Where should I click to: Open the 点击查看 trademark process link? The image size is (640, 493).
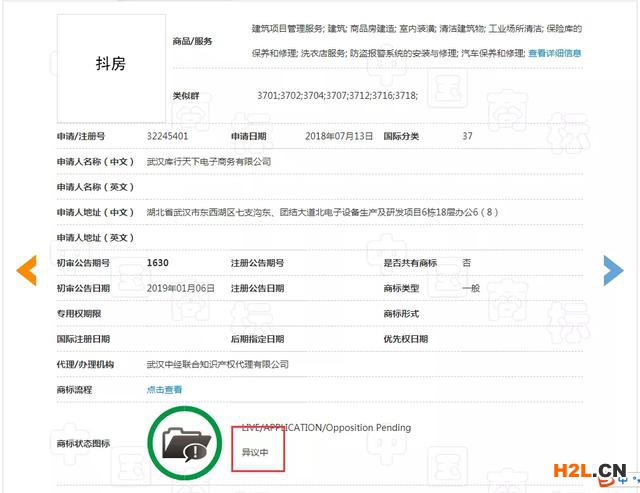(x=164, y=390)
